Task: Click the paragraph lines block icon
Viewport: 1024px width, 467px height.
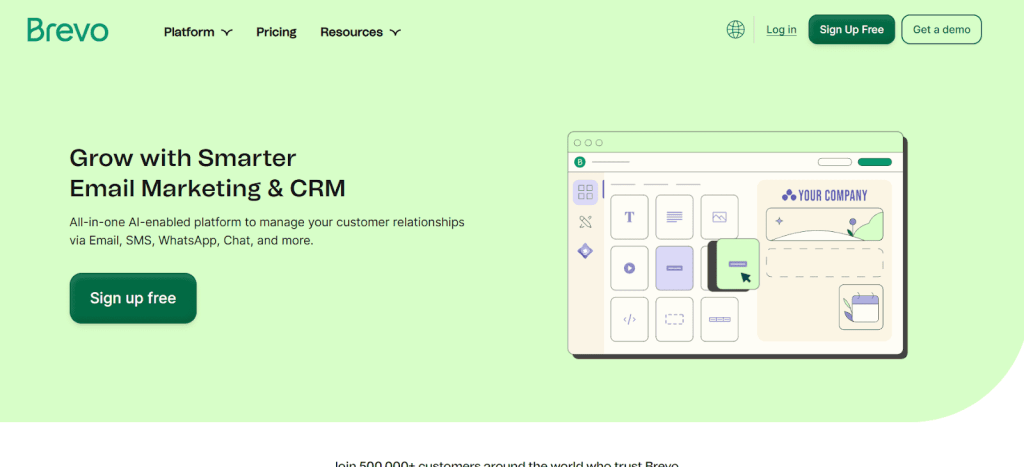Action: [x=674, y=217]
